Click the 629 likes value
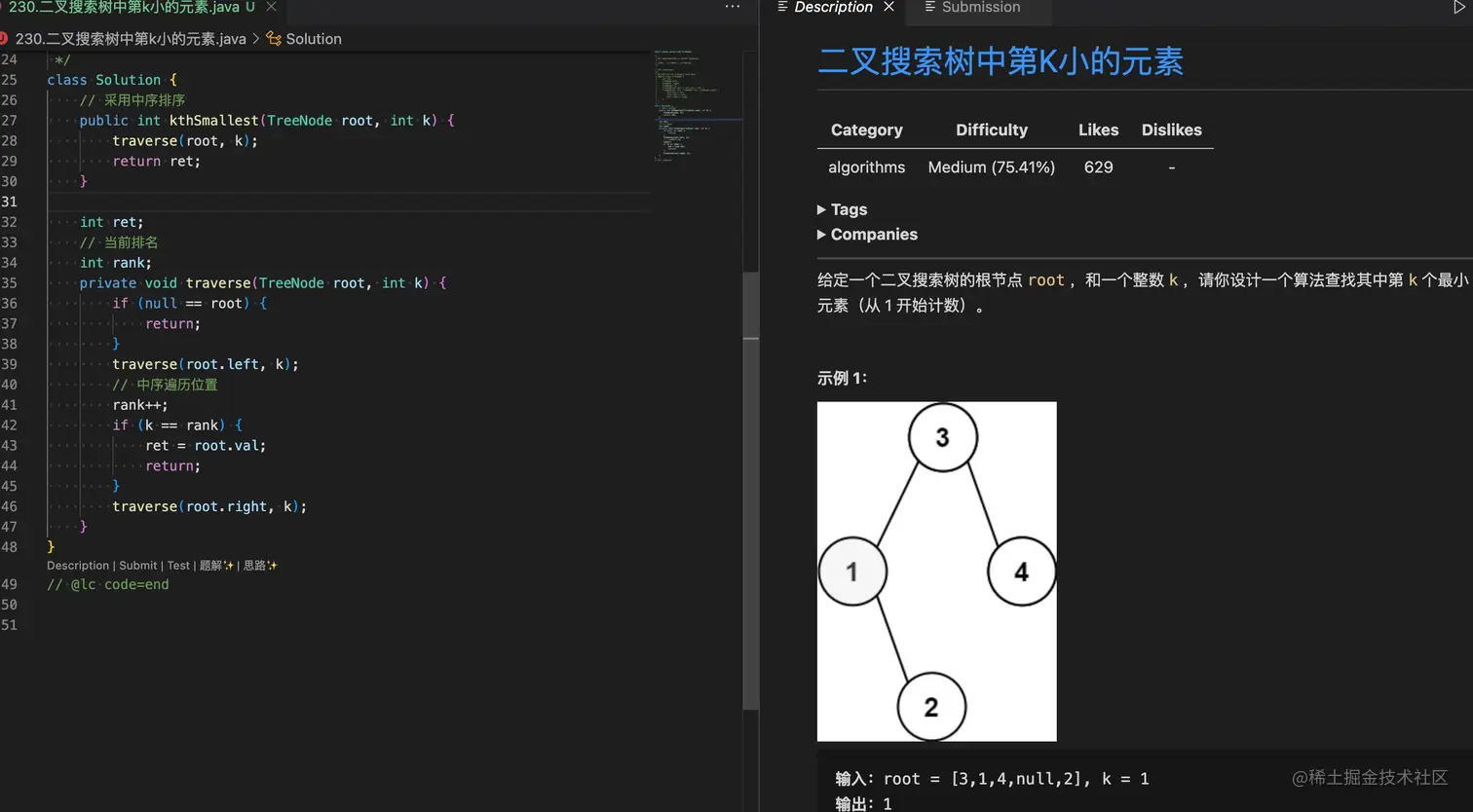This screenshot has height=812, width=1473. (x=1098, y=167)
